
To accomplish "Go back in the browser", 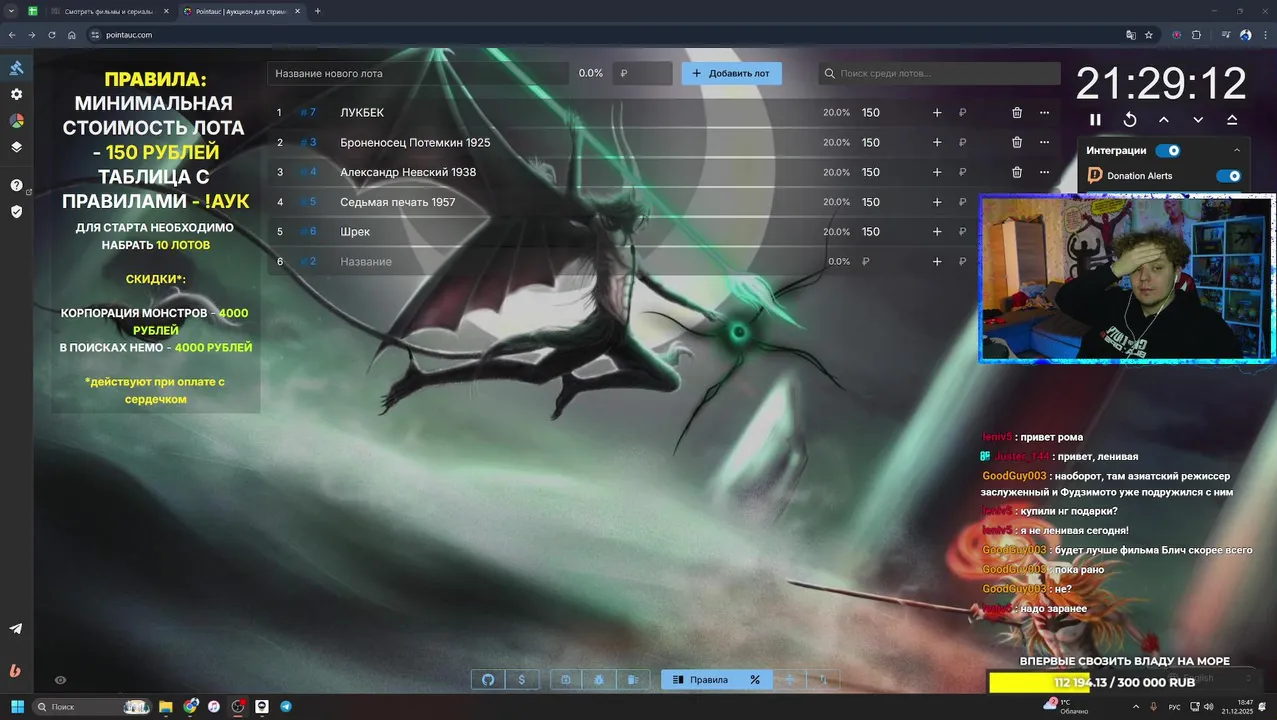I will pyautogui.click(x=12, y=35).
